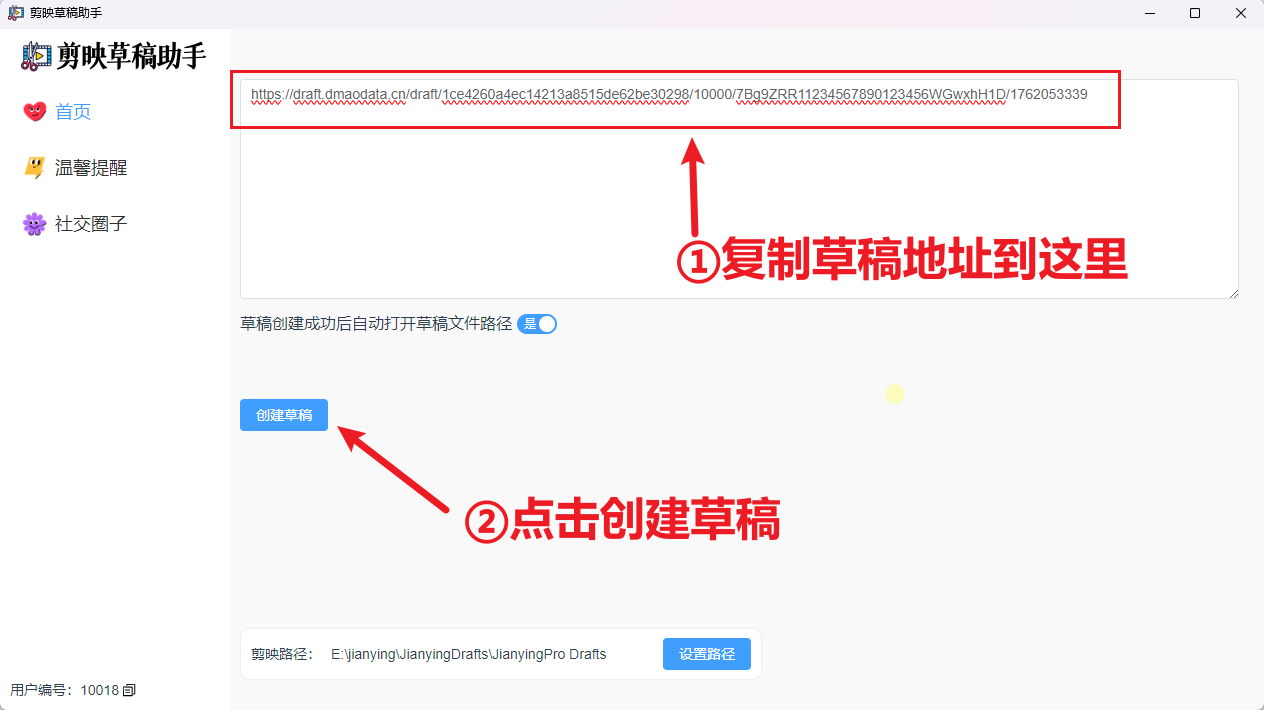Click the flower icon beside 社交圈子
This screenshot has width=1264, height=710.
pos(33,223)
